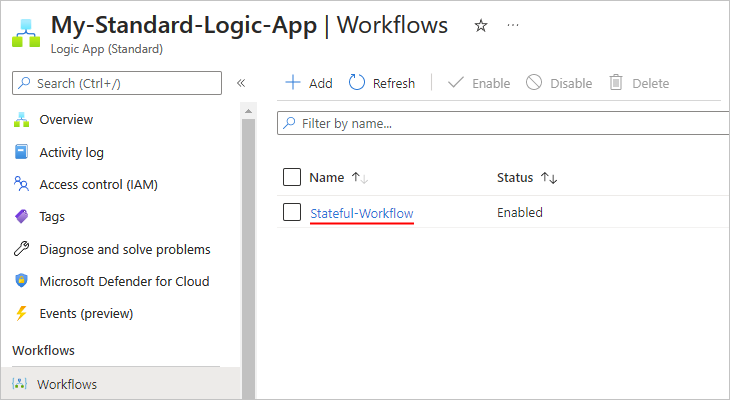Viewport: 730px width, 400px height.
Task: Click the trash can icon beside Delete
Action: click(x=616, y=82)
